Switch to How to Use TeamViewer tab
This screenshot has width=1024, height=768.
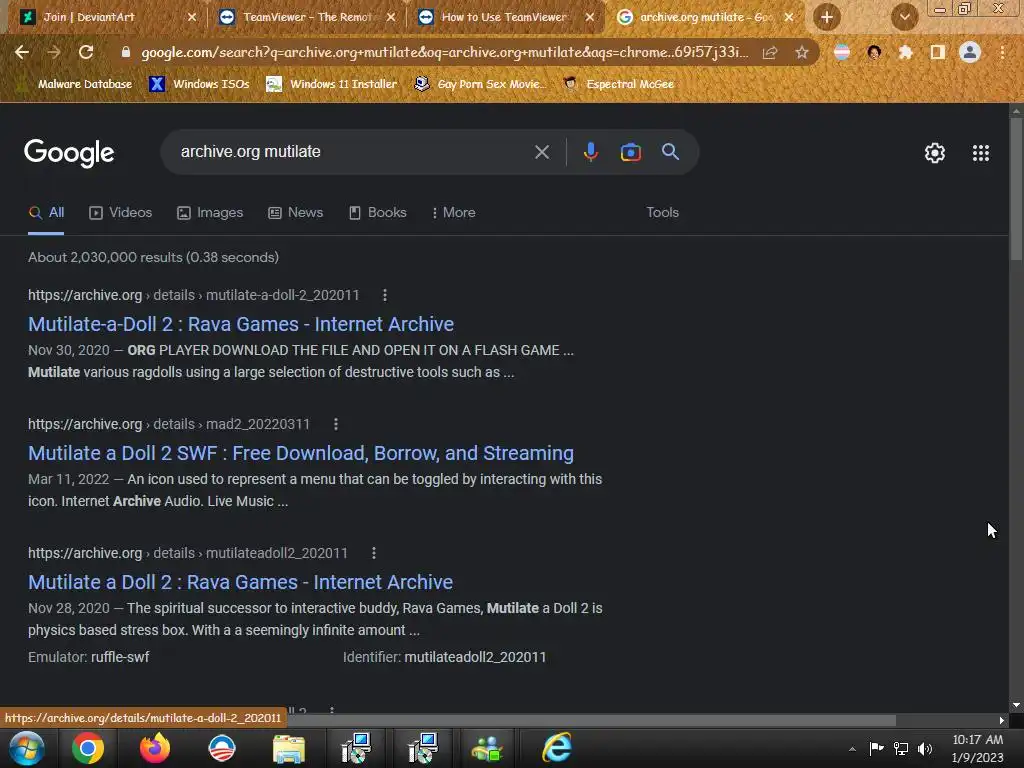504,17
